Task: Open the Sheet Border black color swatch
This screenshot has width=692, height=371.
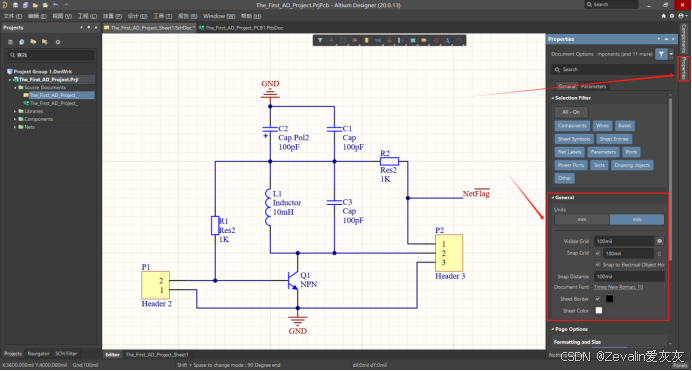Action: point(609,299)
